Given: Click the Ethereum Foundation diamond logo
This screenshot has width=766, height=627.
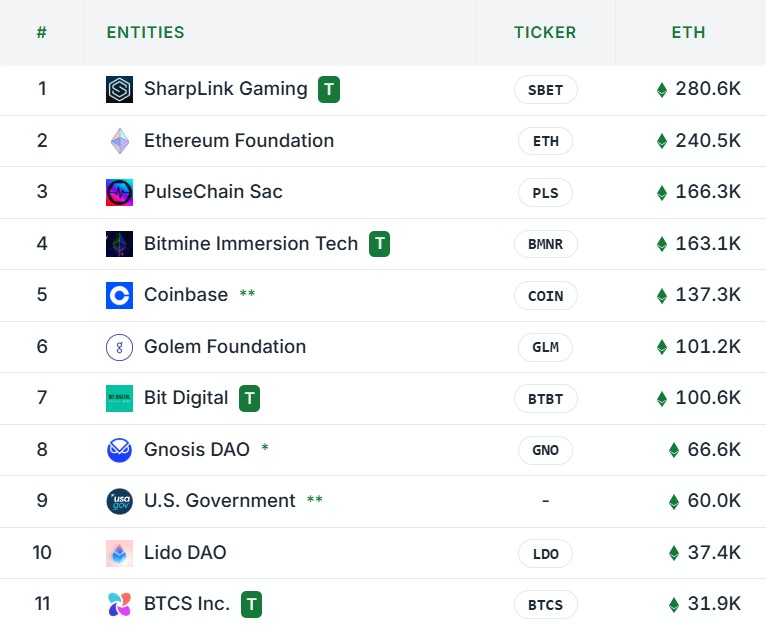Looking at the screenshot, I should [119, 141].
